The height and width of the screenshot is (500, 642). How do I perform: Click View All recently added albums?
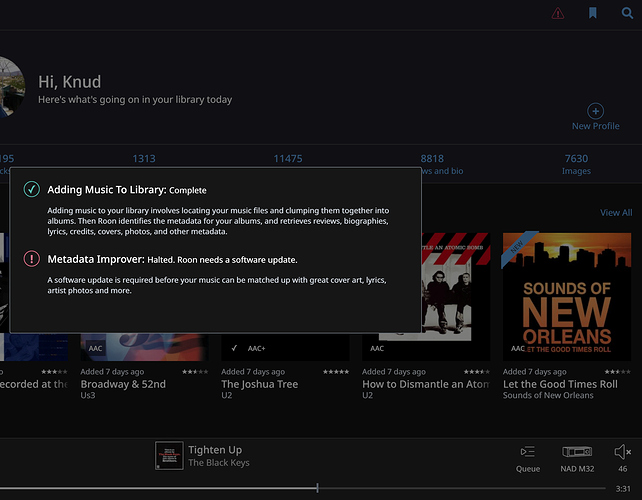pos(616,213)
